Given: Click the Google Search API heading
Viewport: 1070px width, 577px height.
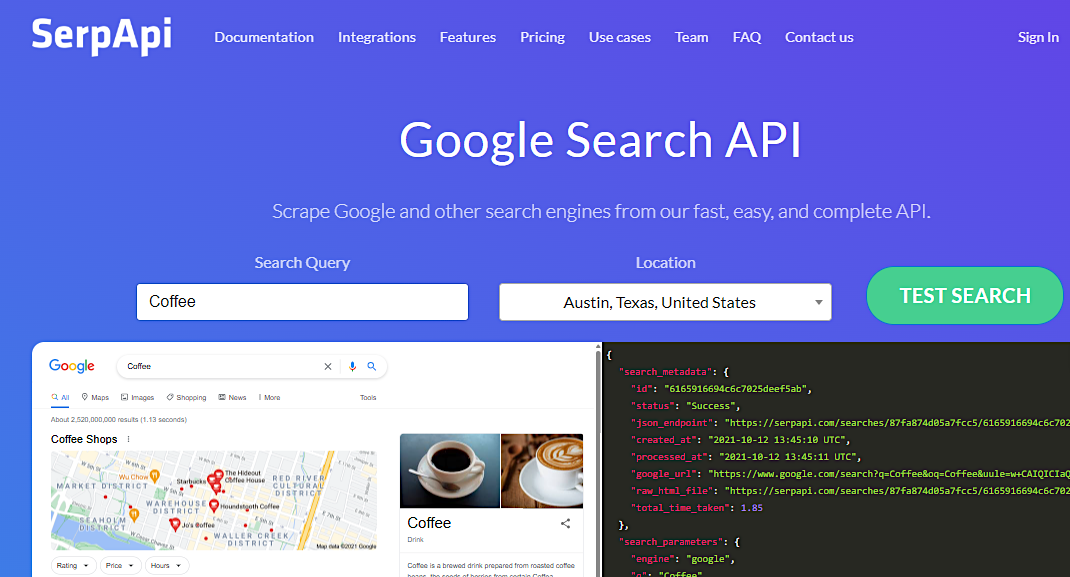Looking at the screenshot, I should [600, 140].
